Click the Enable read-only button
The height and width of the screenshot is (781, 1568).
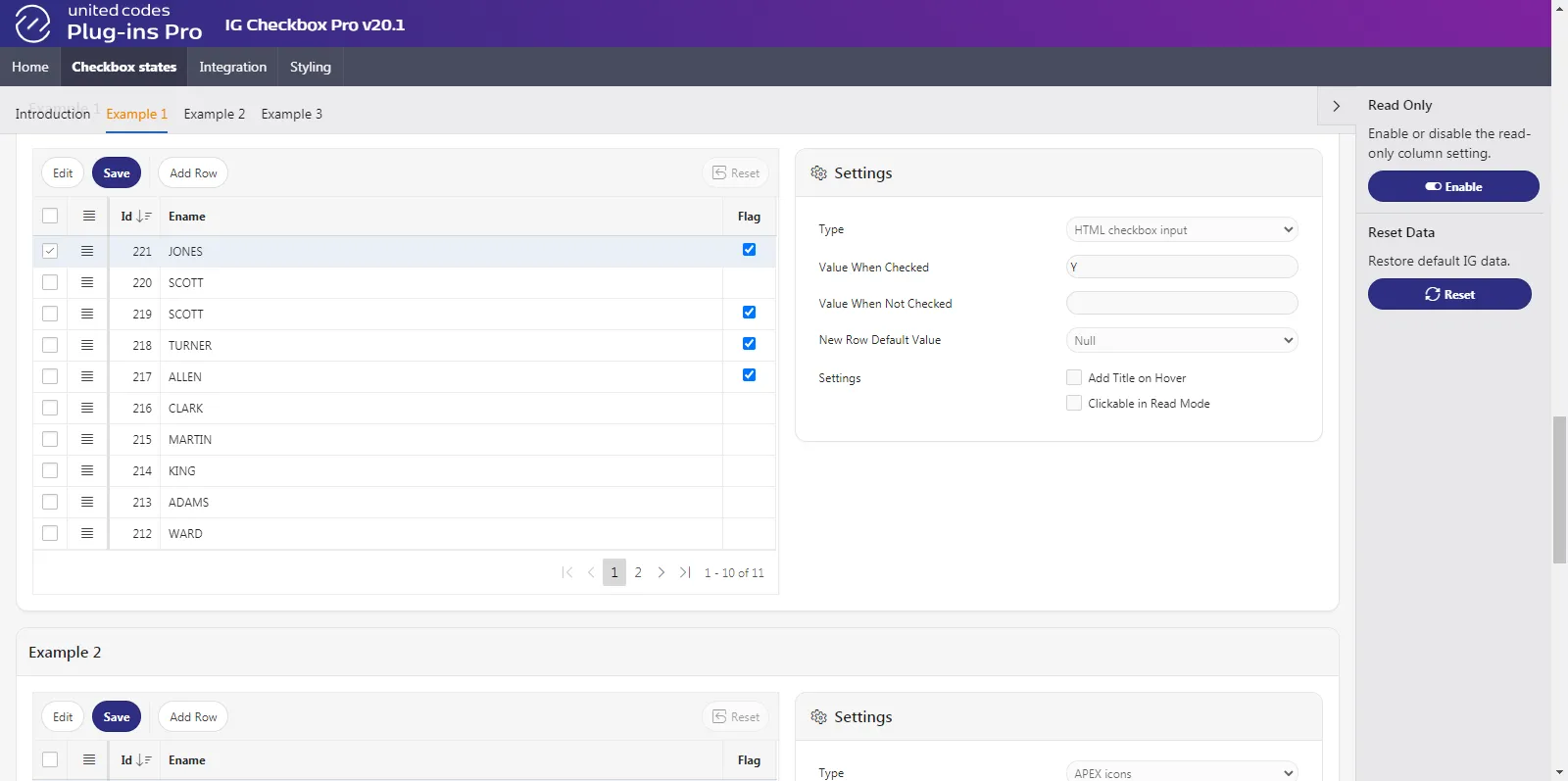pyautogui.click(x=1452, y=187)
